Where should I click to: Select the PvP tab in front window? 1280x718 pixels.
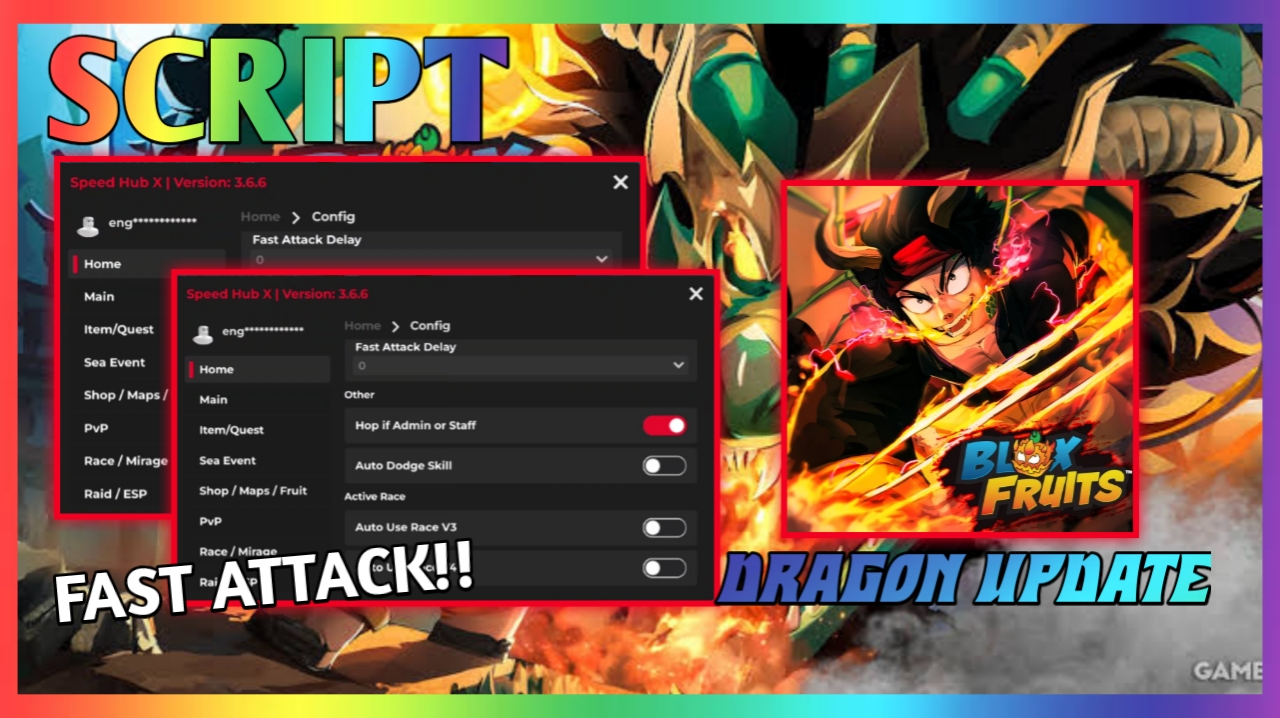(x=210, y=521)
